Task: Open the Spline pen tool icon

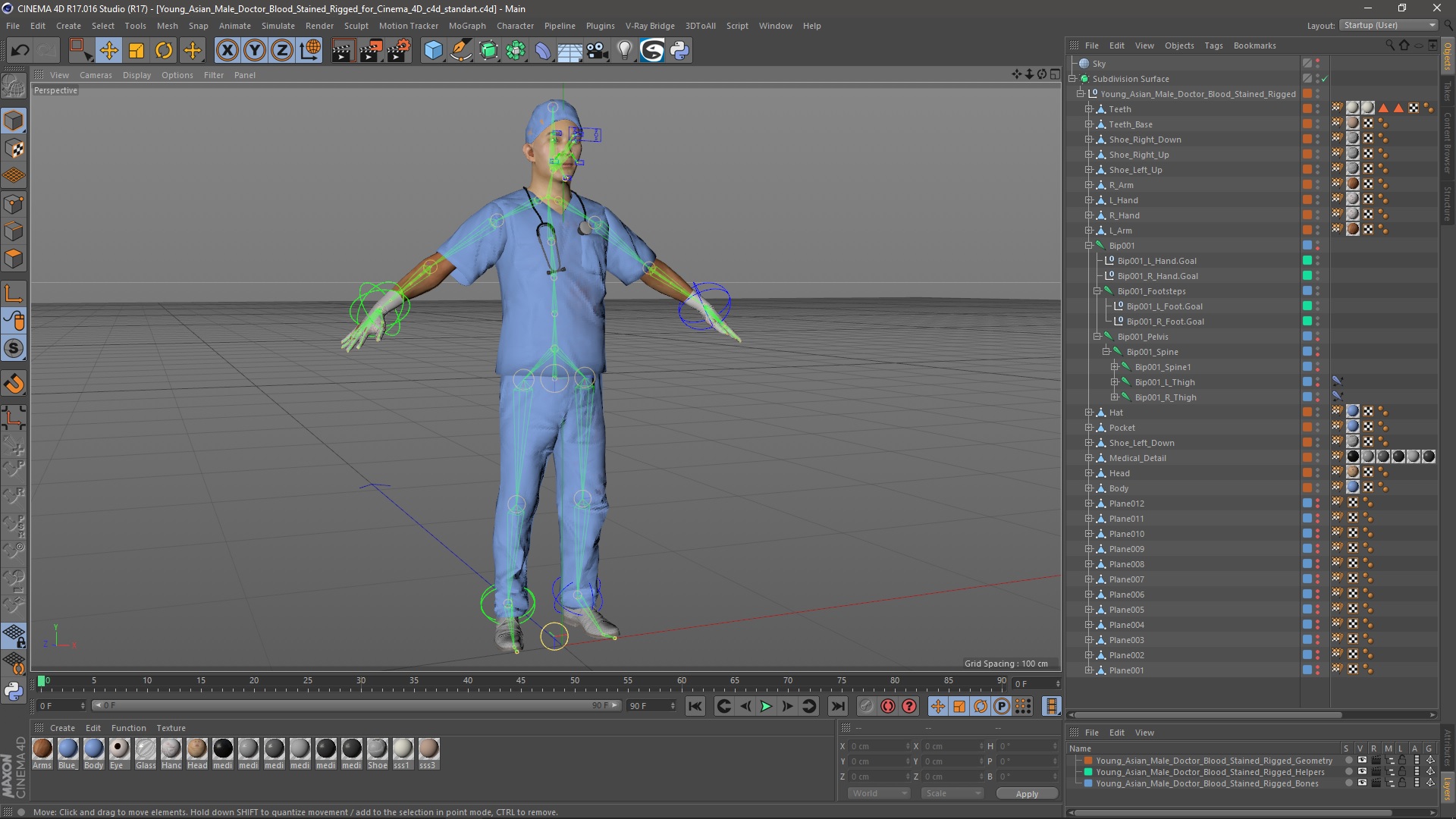Action: 460,51
